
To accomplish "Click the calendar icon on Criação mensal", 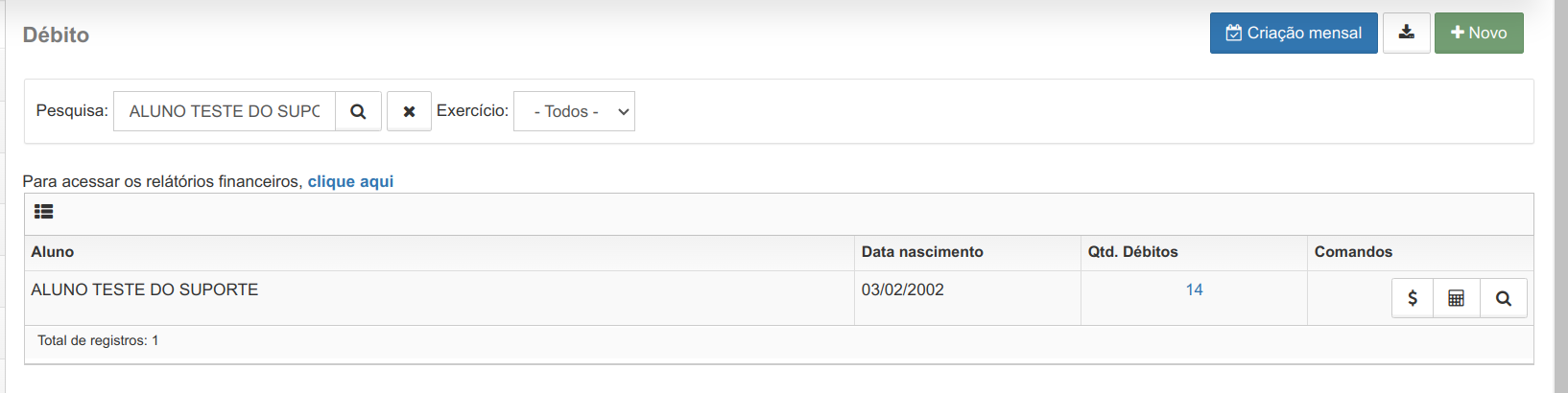I will click(1234, 33).
